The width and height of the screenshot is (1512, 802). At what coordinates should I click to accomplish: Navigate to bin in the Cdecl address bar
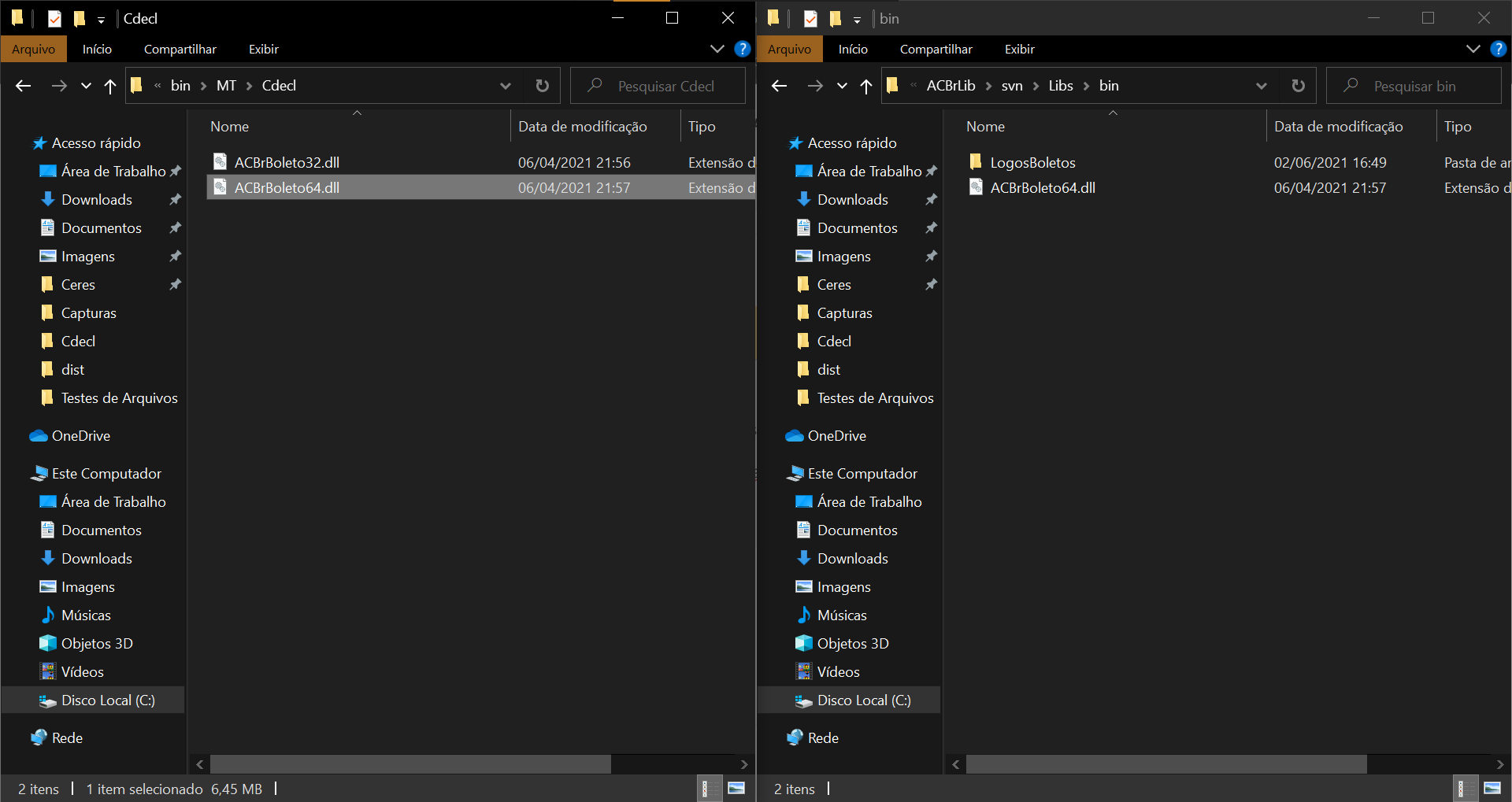pyautogui.click(x=180, y=86)
